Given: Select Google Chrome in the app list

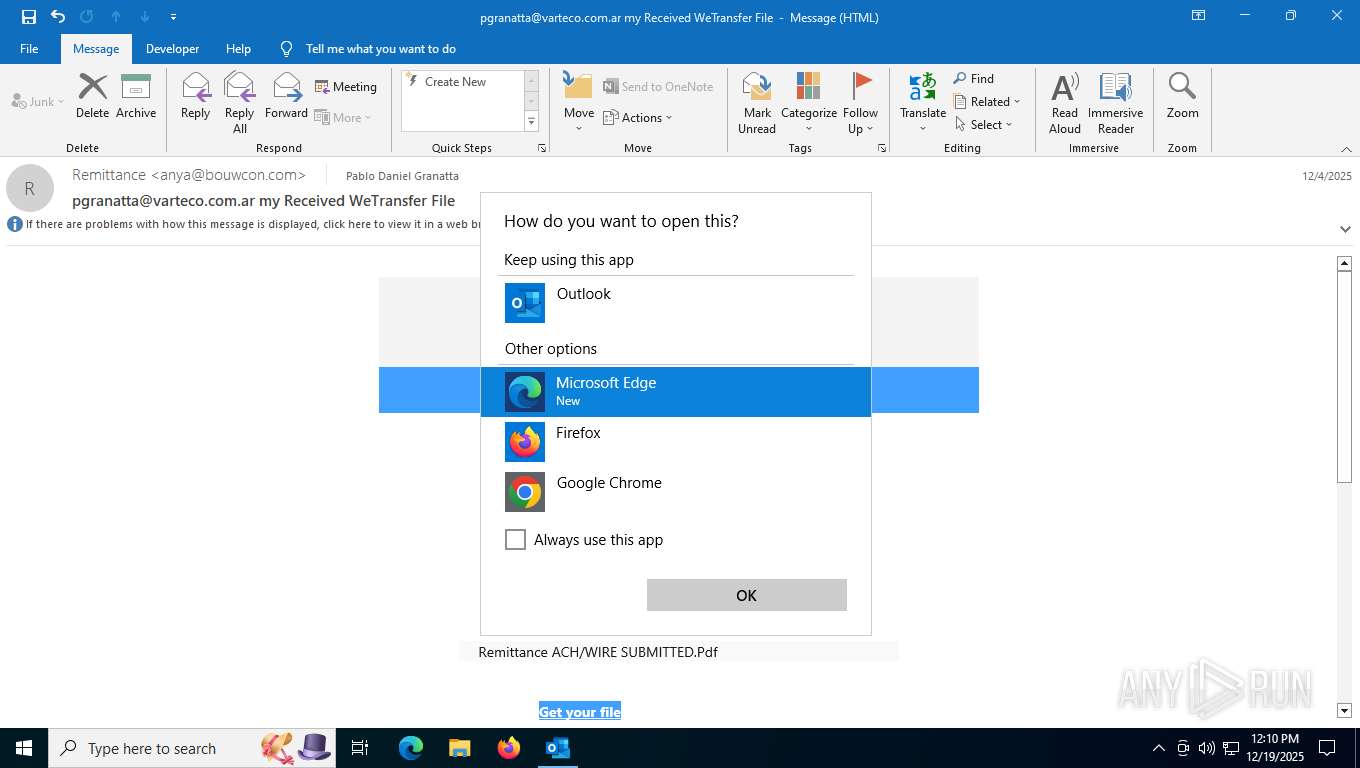Looking at the screenshot, I should [676, 491].
